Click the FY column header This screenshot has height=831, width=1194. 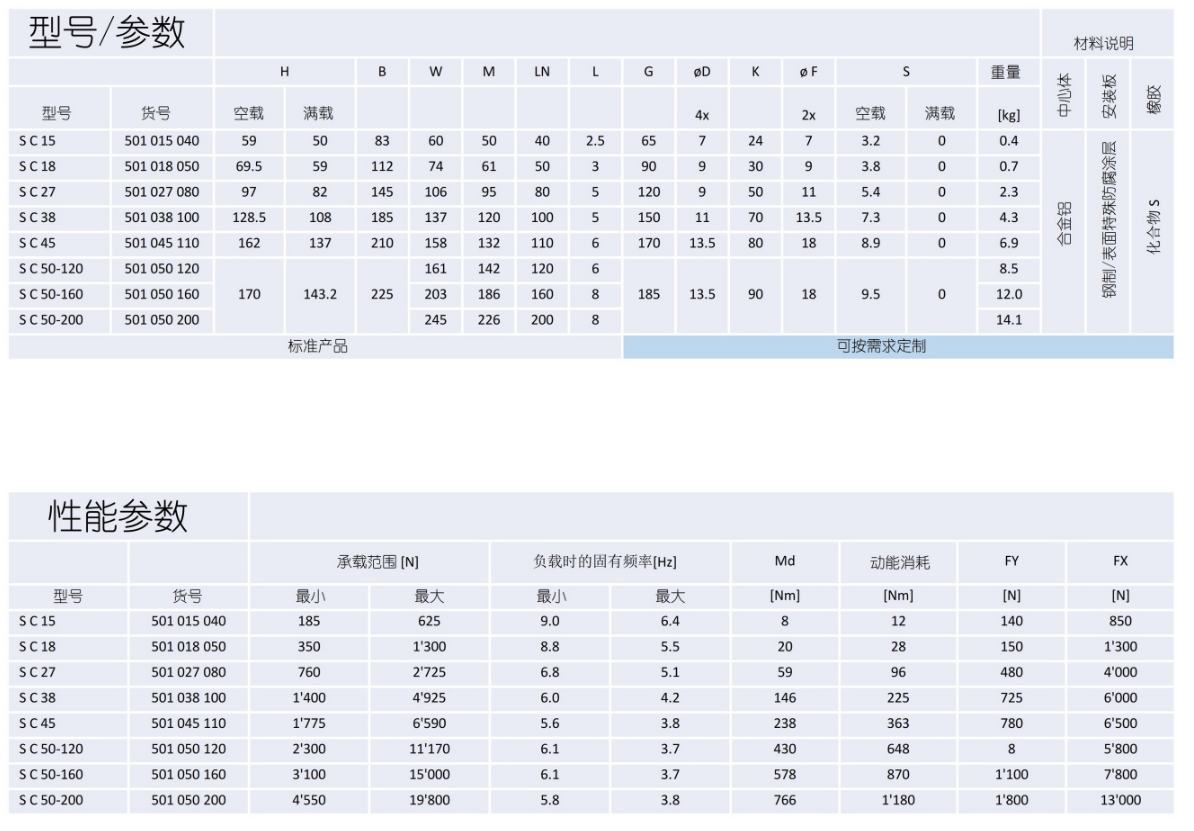[x=1010, y=561]
